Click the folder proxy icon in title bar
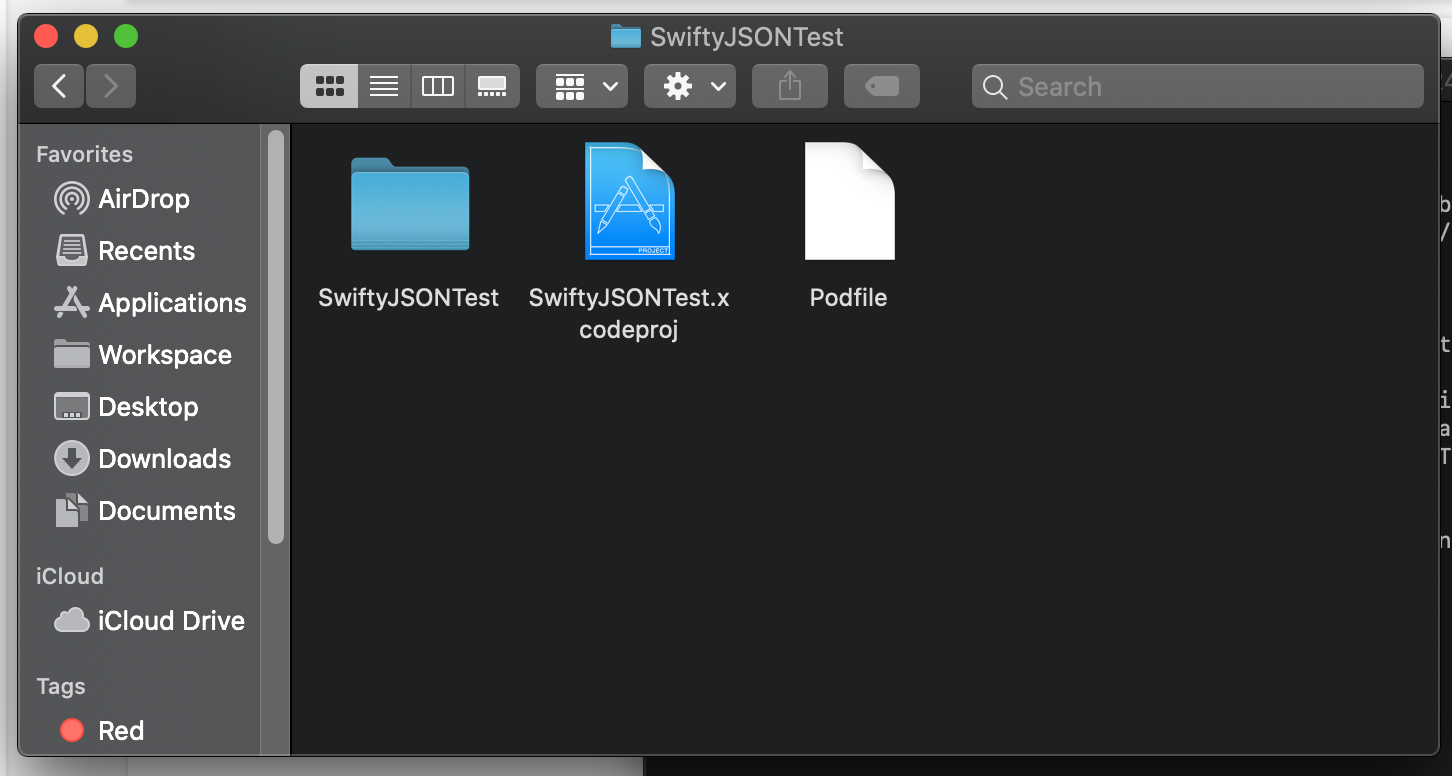 (x=626, y=37)
